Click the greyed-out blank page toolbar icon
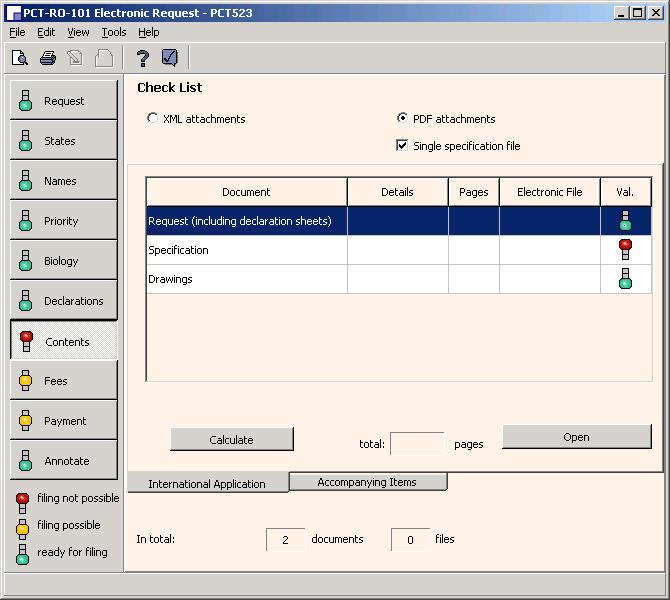670x600 pixels. (104, 58)
